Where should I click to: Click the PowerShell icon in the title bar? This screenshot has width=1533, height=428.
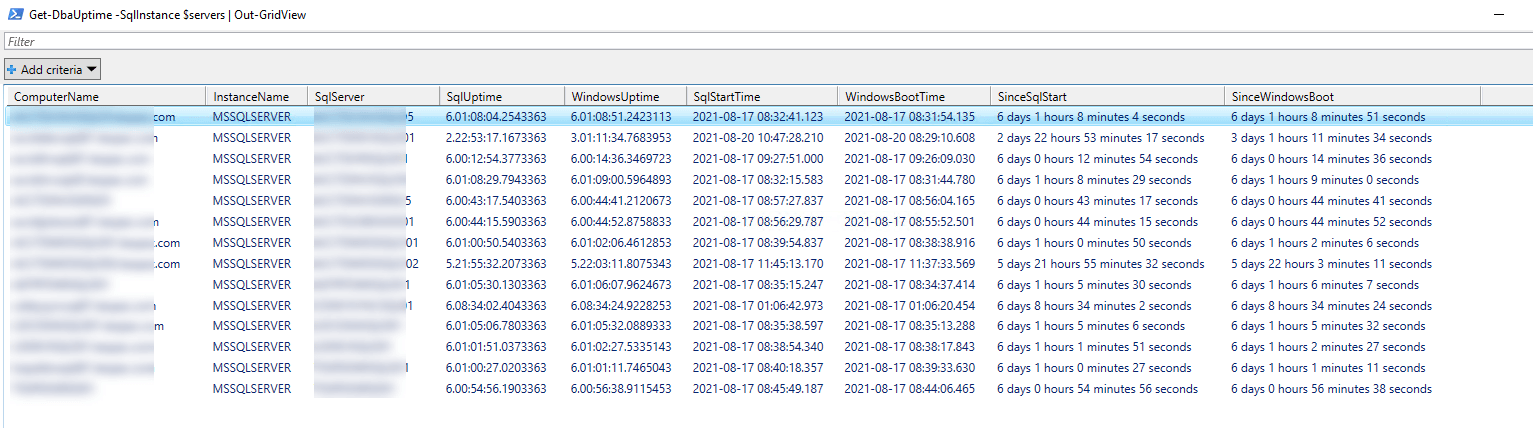click(11, 15)
